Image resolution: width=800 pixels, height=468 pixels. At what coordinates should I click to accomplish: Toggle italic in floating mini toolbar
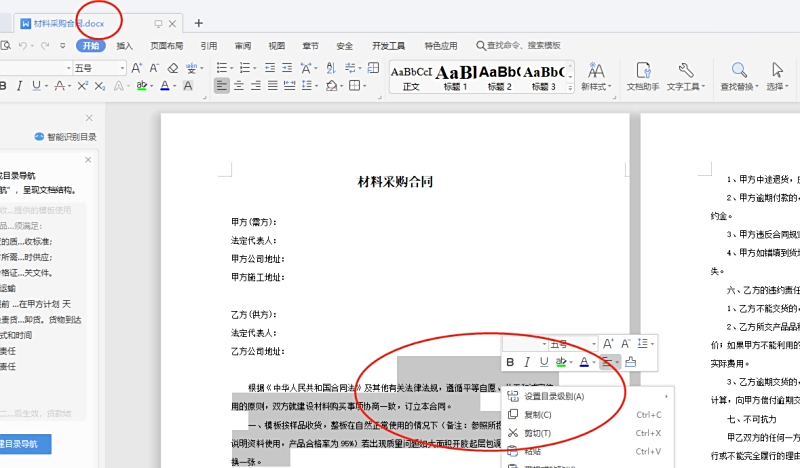point(527,362)
